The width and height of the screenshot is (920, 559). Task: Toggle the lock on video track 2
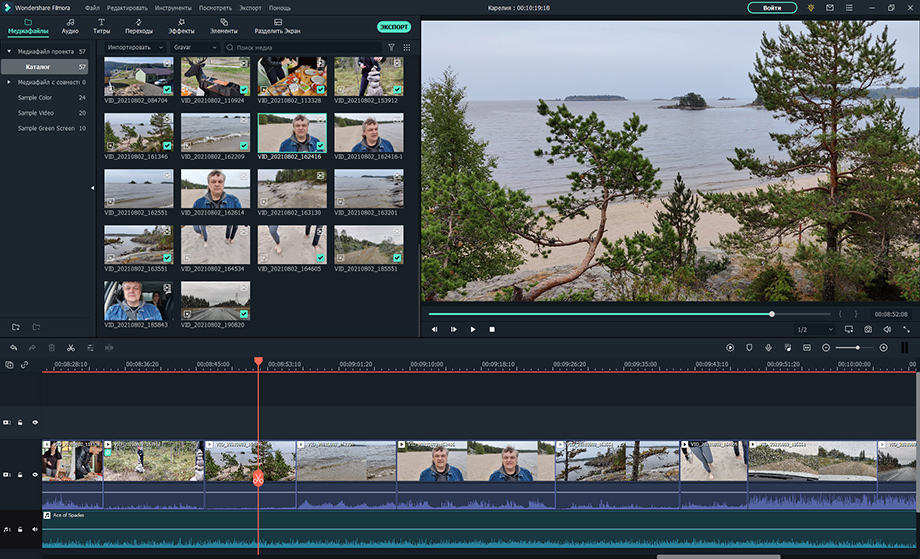[x=20, y=422]
